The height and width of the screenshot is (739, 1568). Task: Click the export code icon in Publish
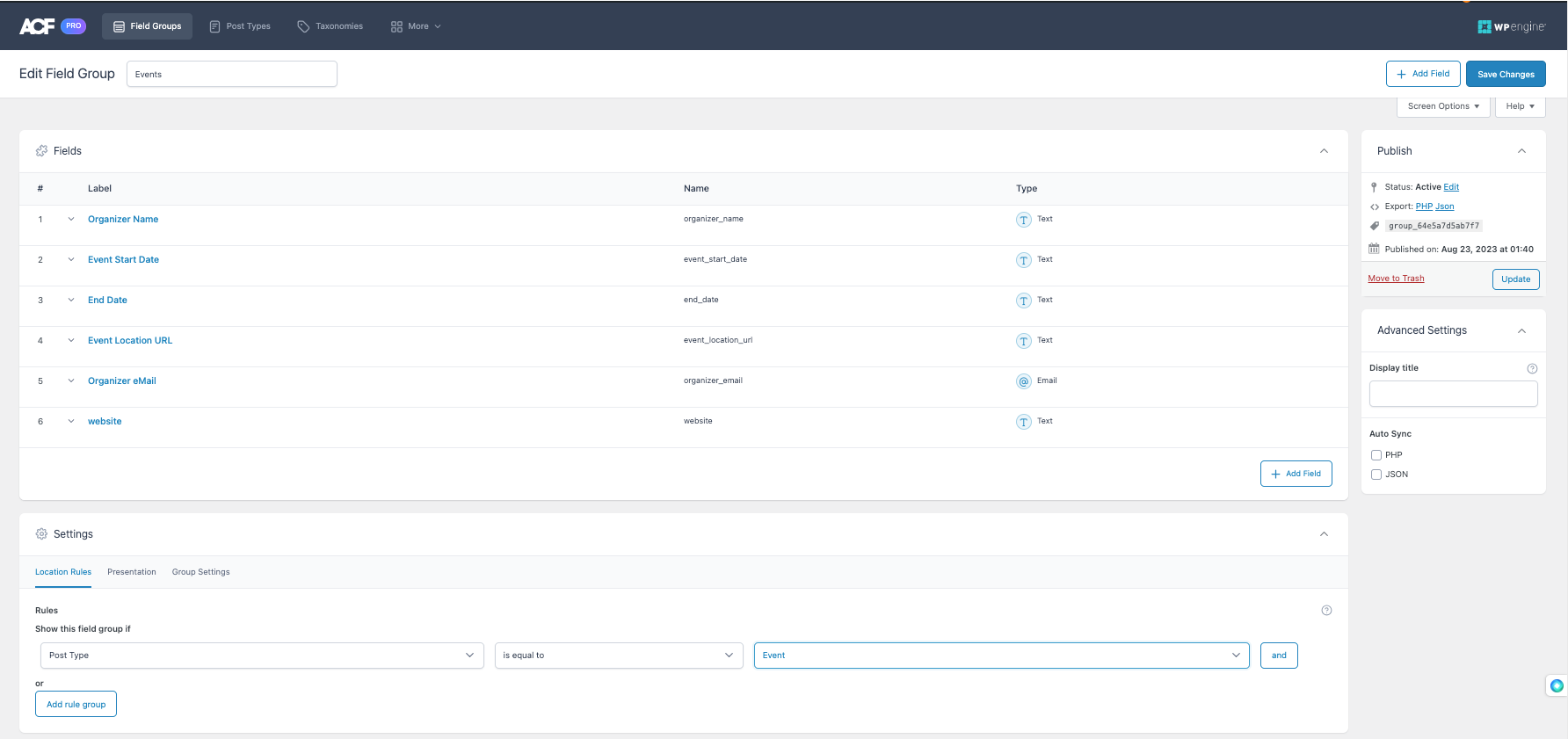coord(1375,207)
